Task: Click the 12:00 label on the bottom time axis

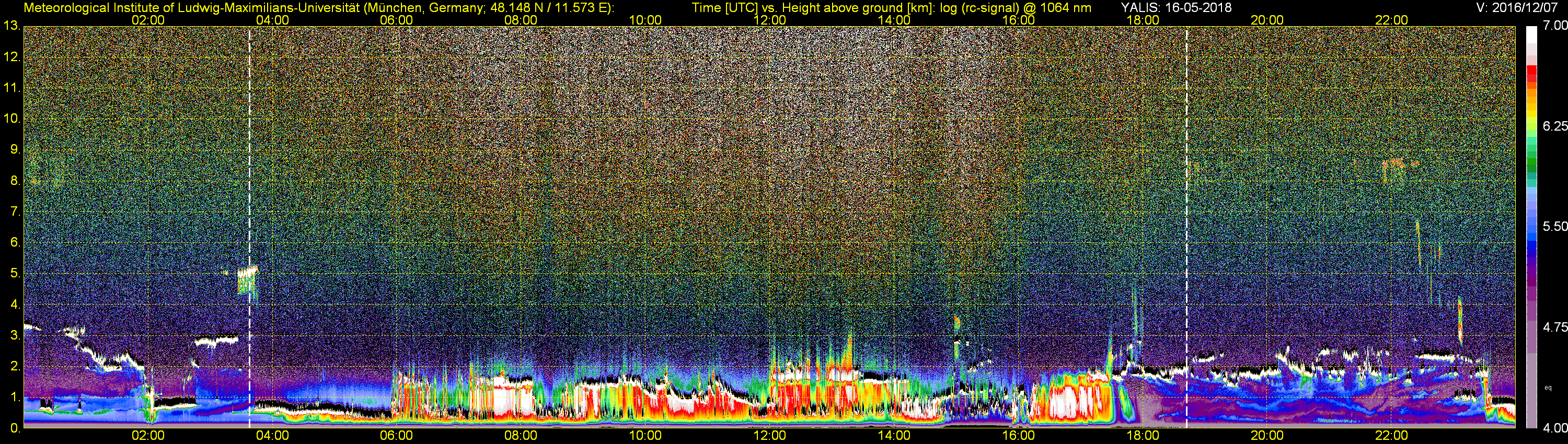Action: coord(769,436)
